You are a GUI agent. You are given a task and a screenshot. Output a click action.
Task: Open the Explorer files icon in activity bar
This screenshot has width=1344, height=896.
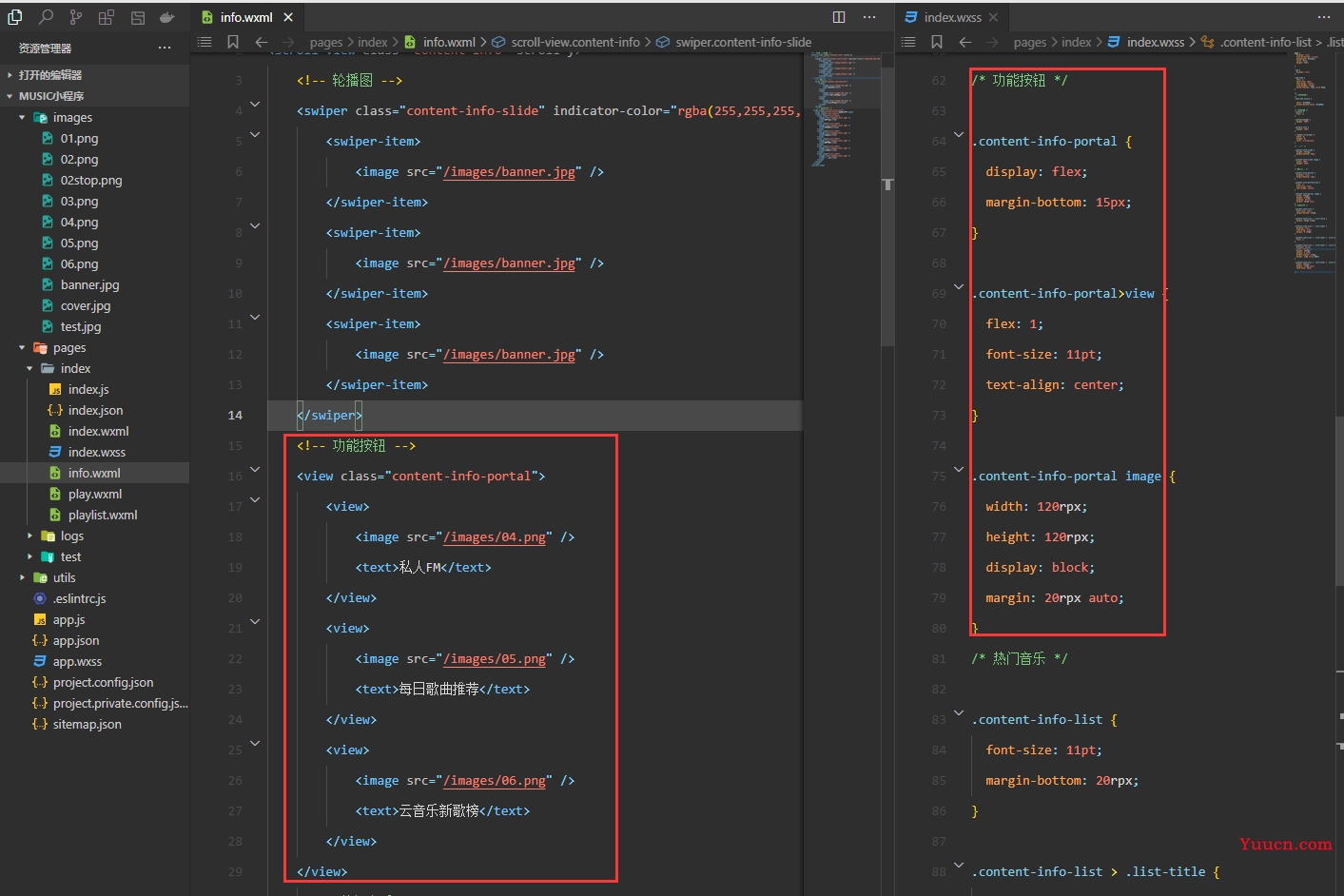[x=15, y=17]
